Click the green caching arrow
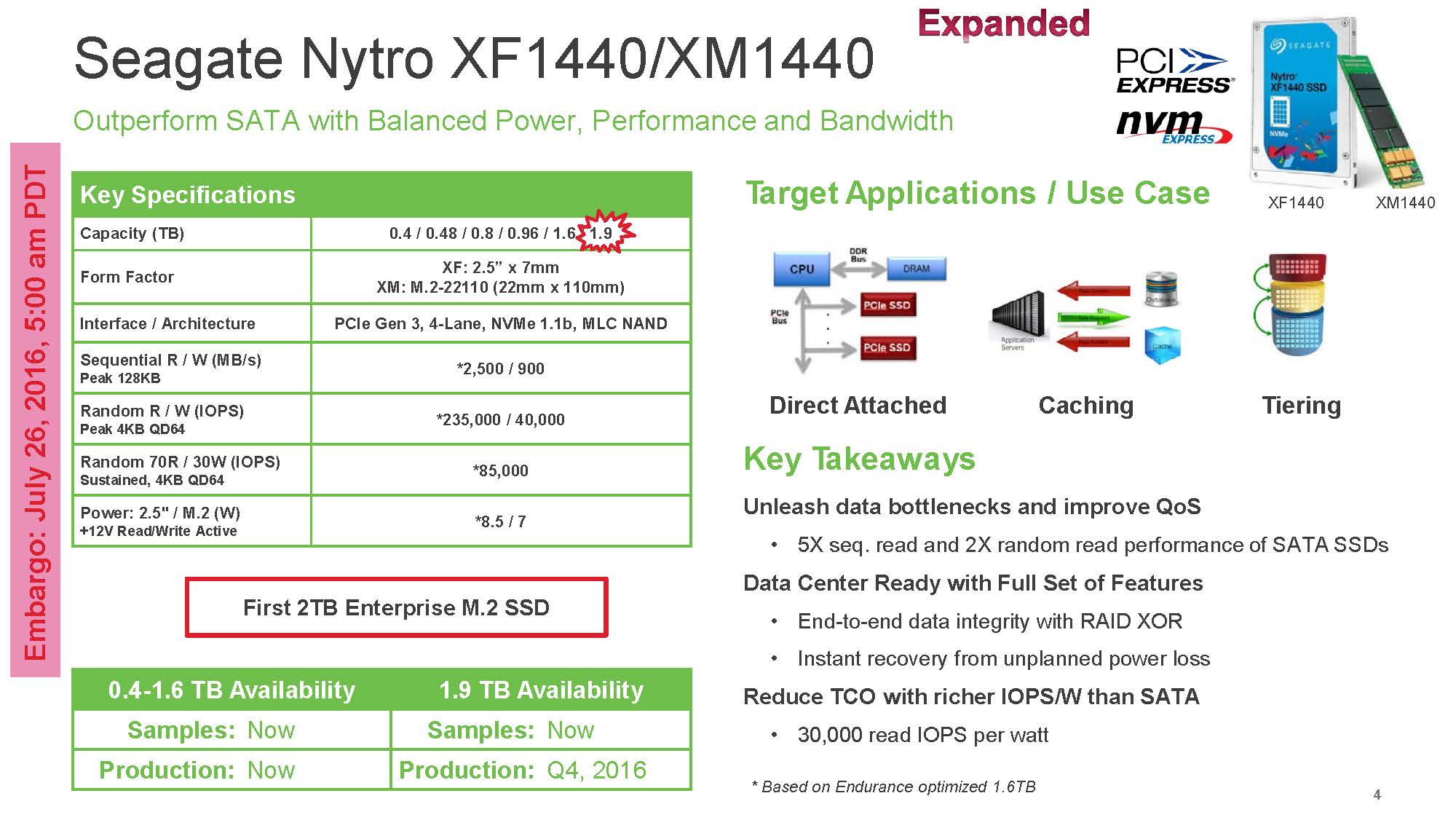The width and height of the screenshot is (1456, 820). [x=1093, y=318]
